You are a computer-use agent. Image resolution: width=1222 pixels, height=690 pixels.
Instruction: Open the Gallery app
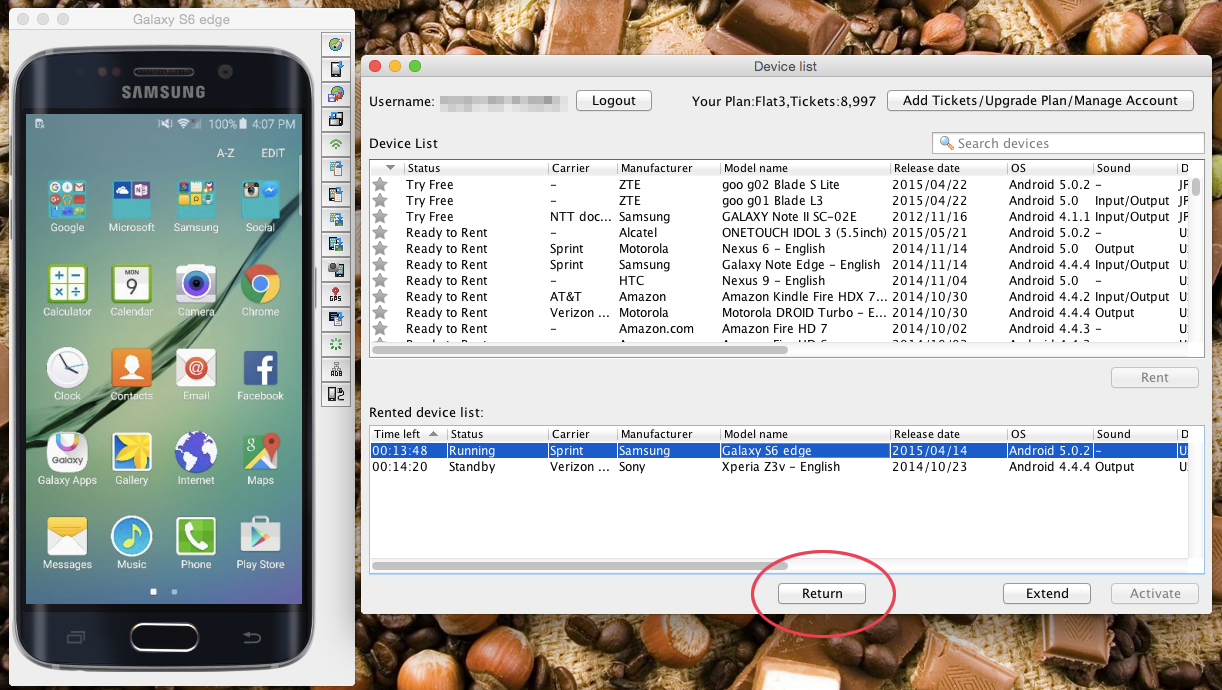[x=132, y=459]
